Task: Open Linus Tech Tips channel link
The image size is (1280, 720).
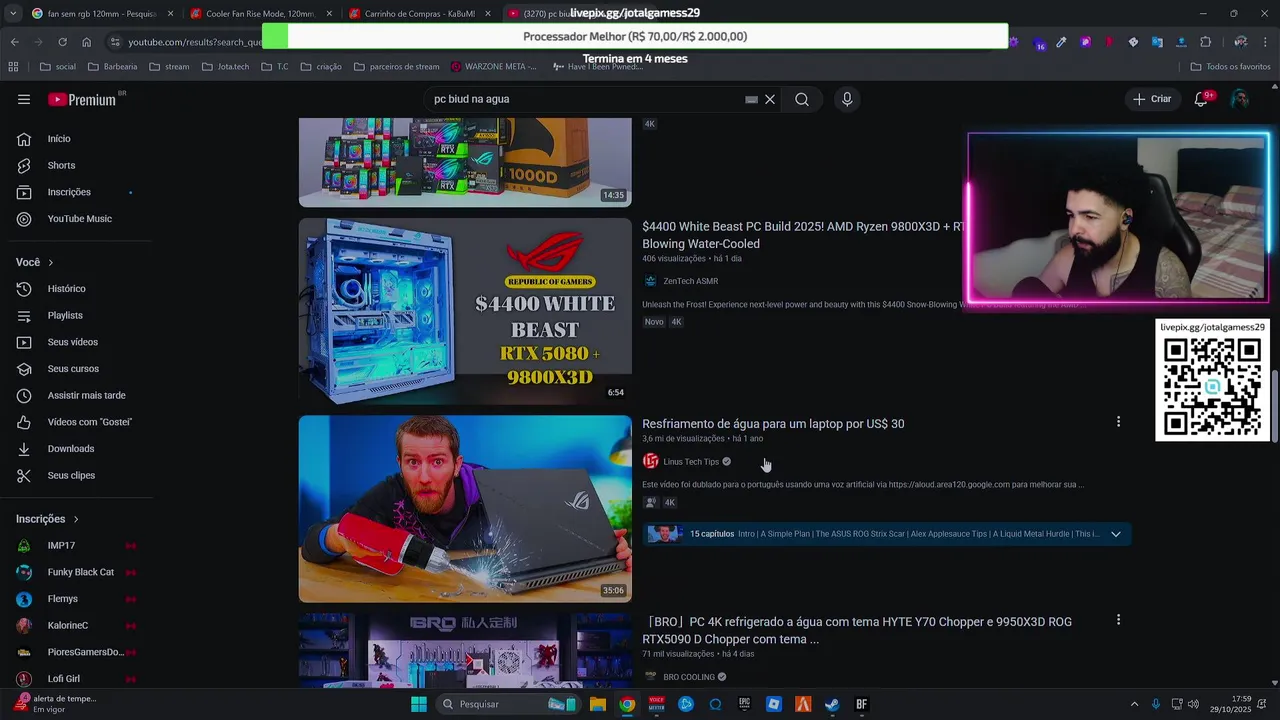Action: pos(691,462)
